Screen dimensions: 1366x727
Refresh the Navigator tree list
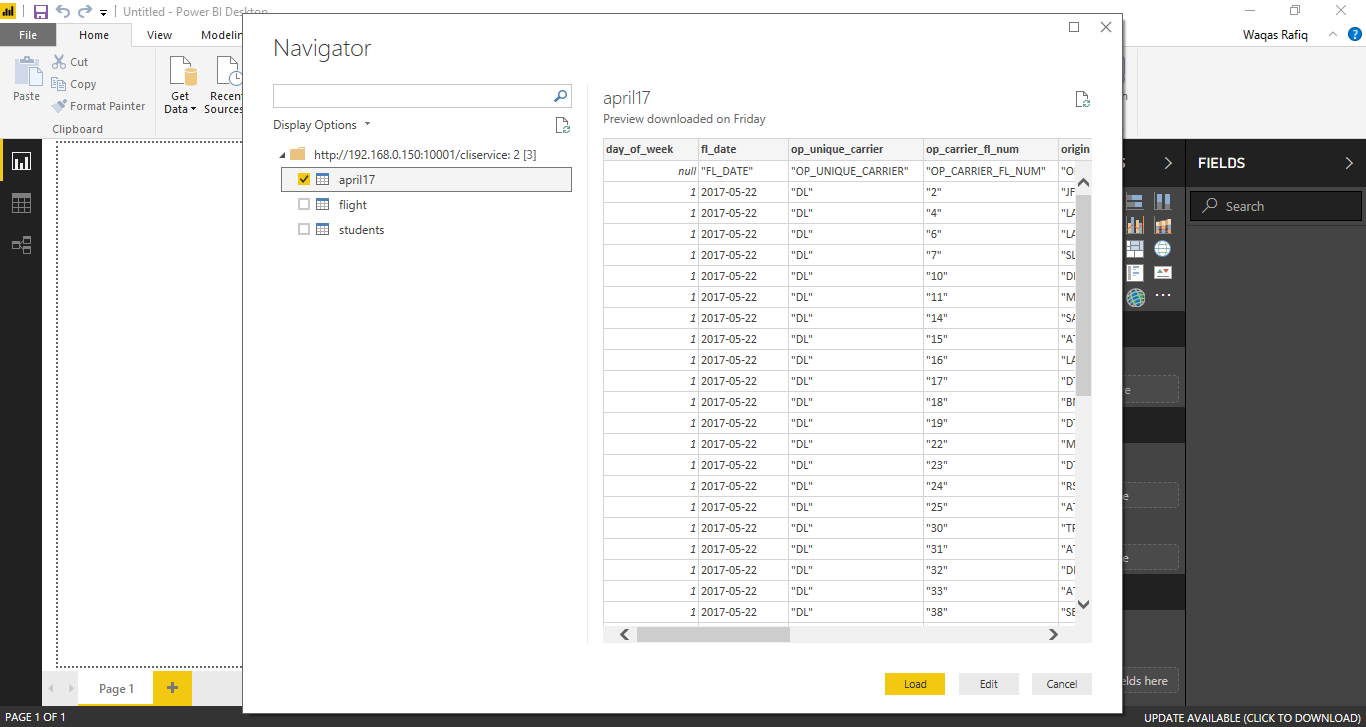(x=563, y=125)
